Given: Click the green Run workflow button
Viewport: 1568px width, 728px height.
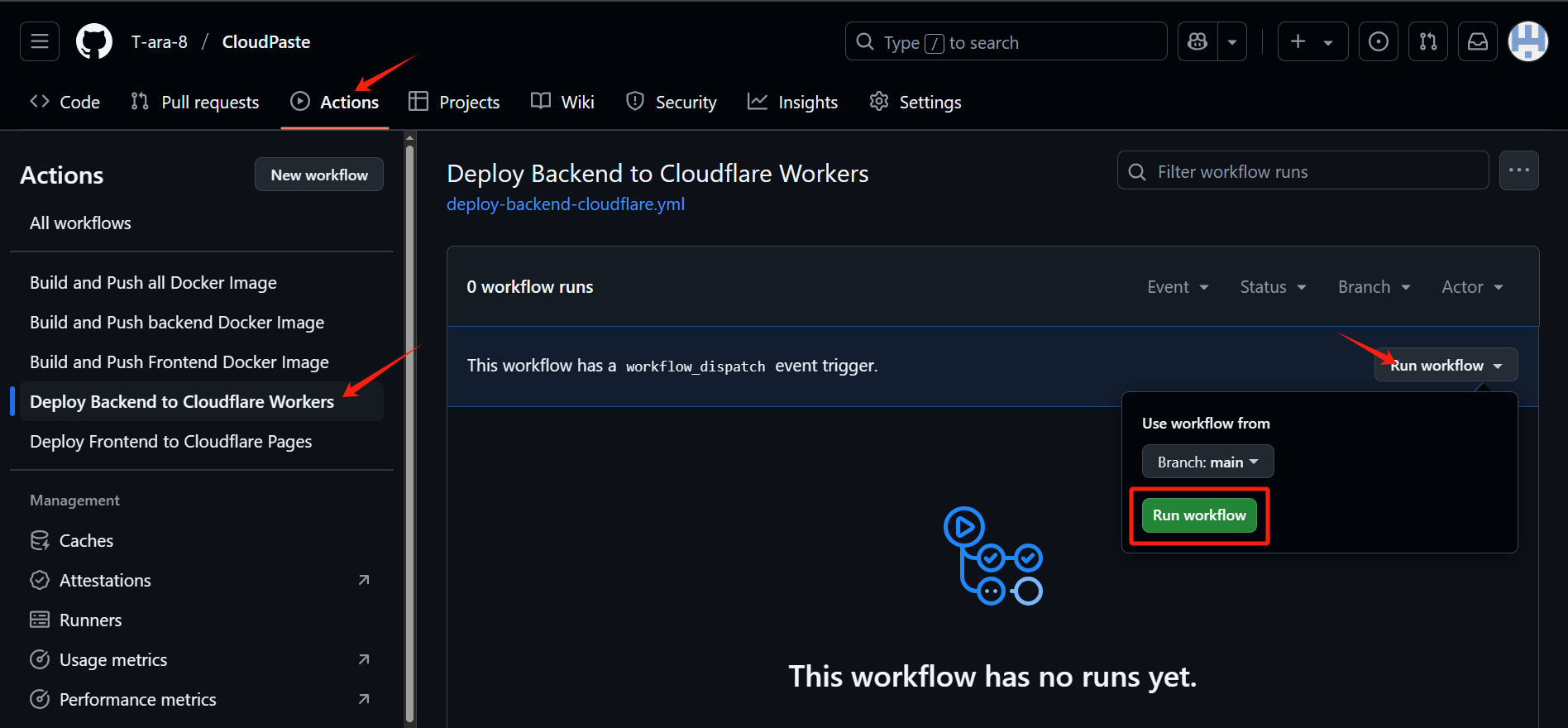Looking at the screenshot, I should click(x=1199, y=515).
